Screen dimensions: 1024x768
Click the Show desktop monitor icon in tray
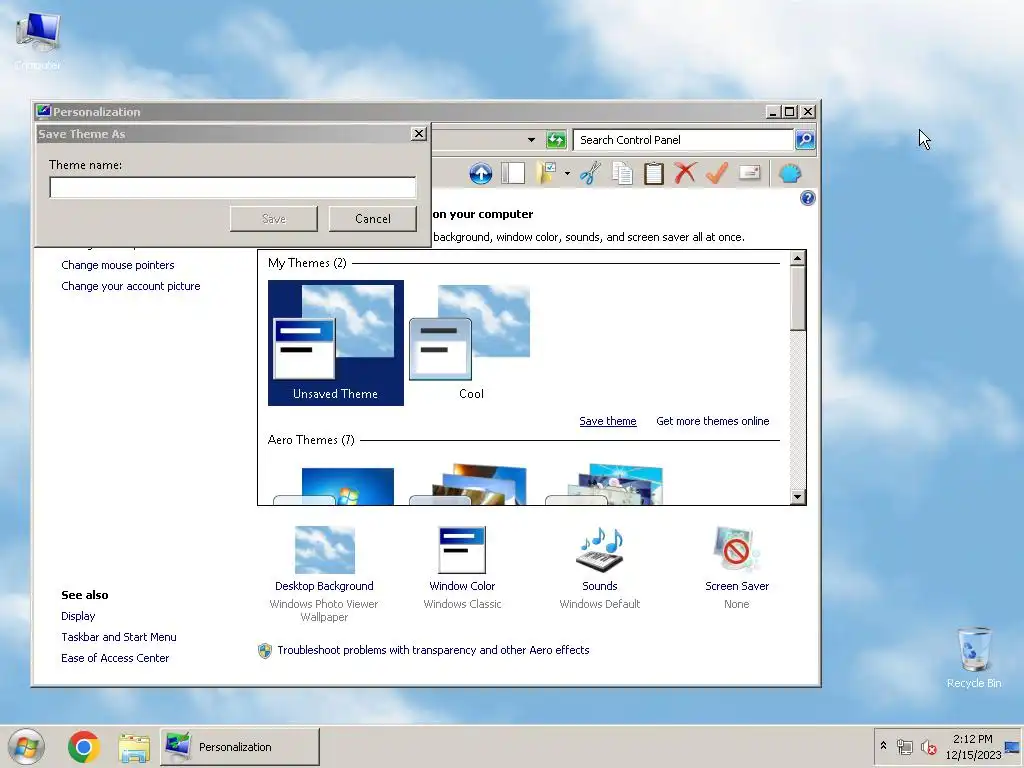point(1013,746)
